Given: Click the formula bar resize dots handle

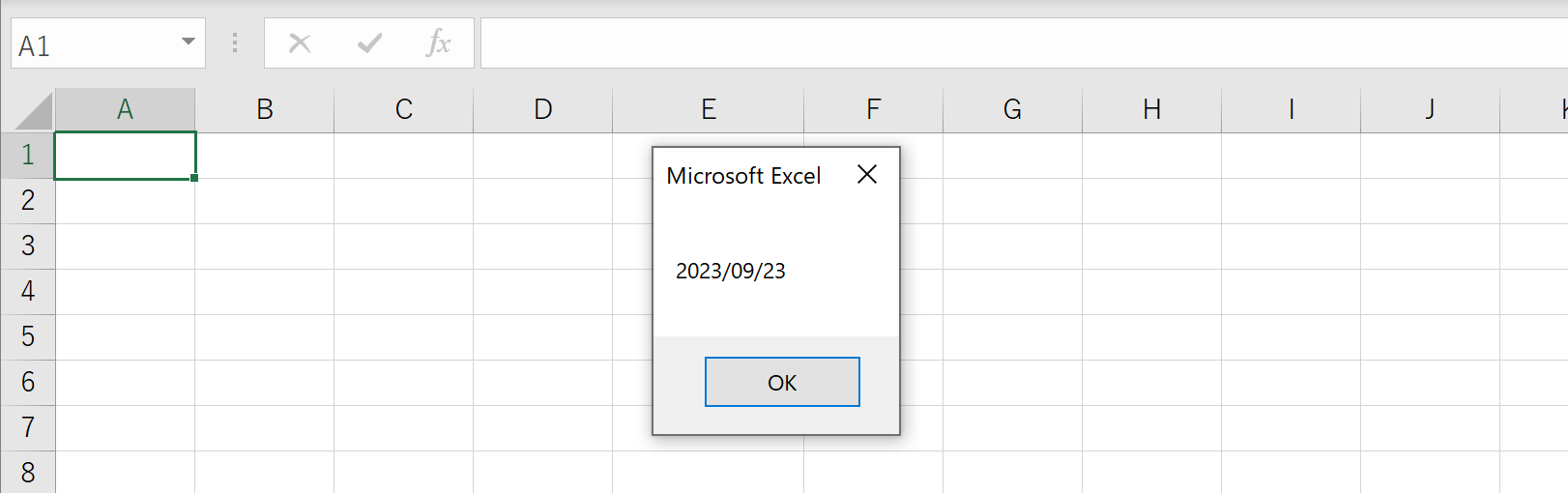Looking at the screenshot, I should pos(235,43).
